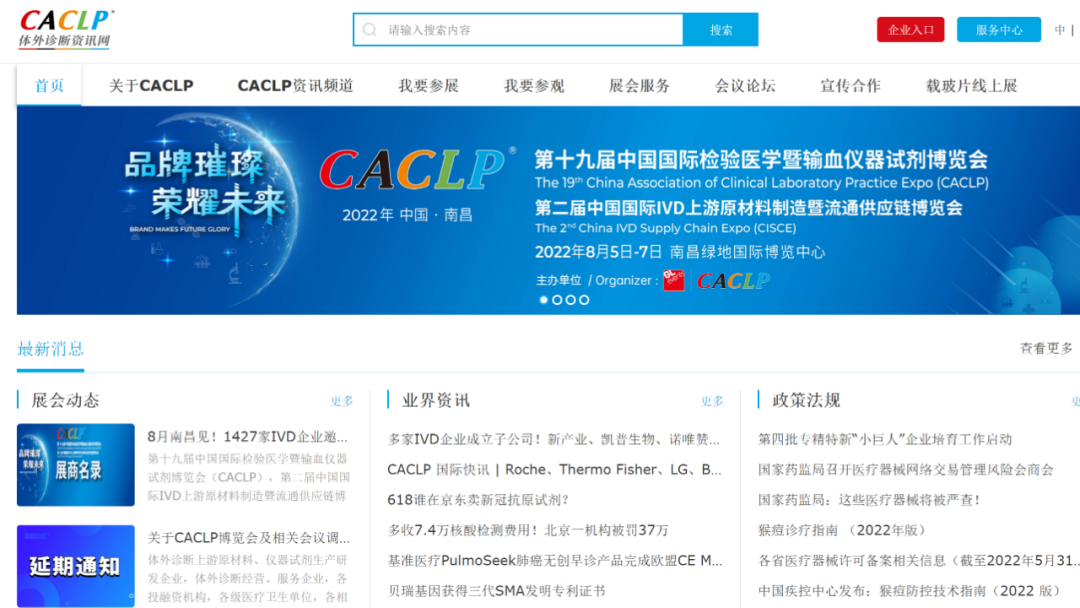Click the blue 搜索 button
This screenshot has width=1080, height=608.
click(720, 30)
